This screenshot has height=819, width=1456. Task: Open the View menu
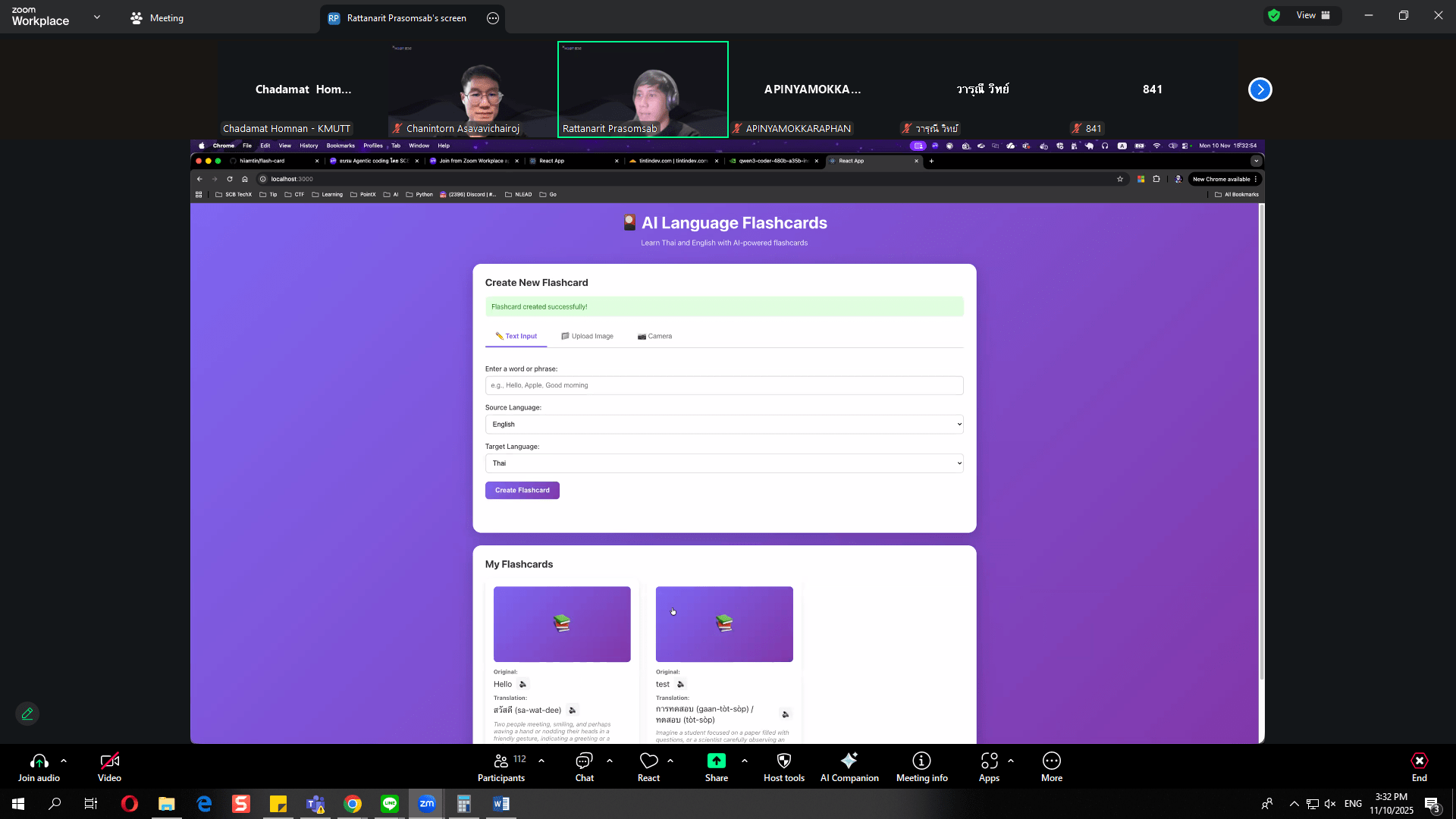click(x=1313, y=15)
